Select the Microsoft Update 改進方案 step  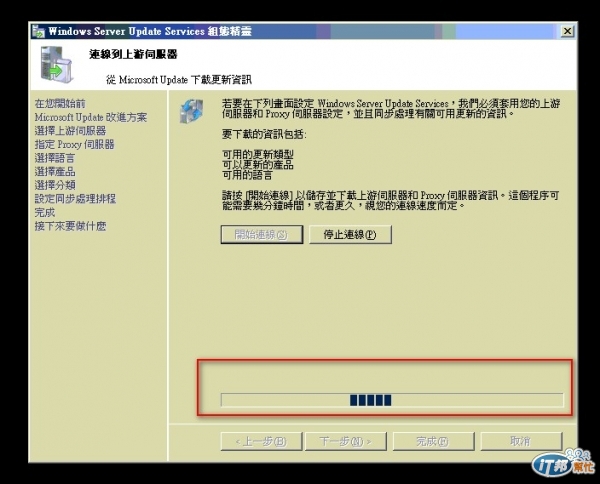click(91, 117)
